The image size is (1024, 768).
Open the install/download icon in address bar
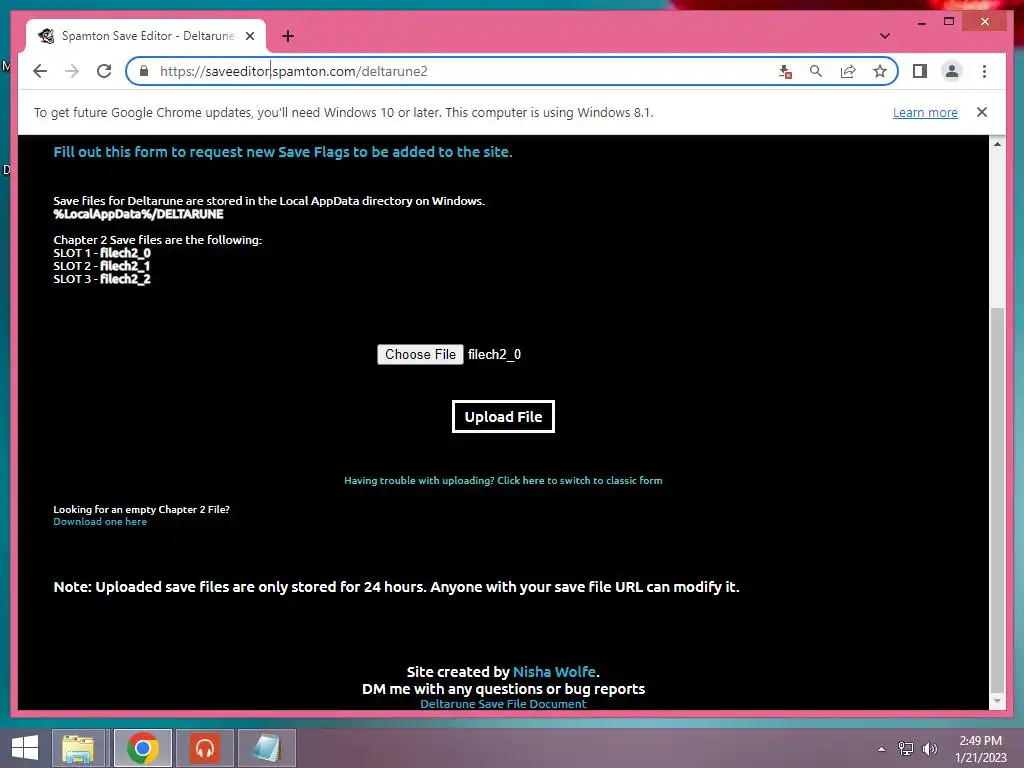785,71
